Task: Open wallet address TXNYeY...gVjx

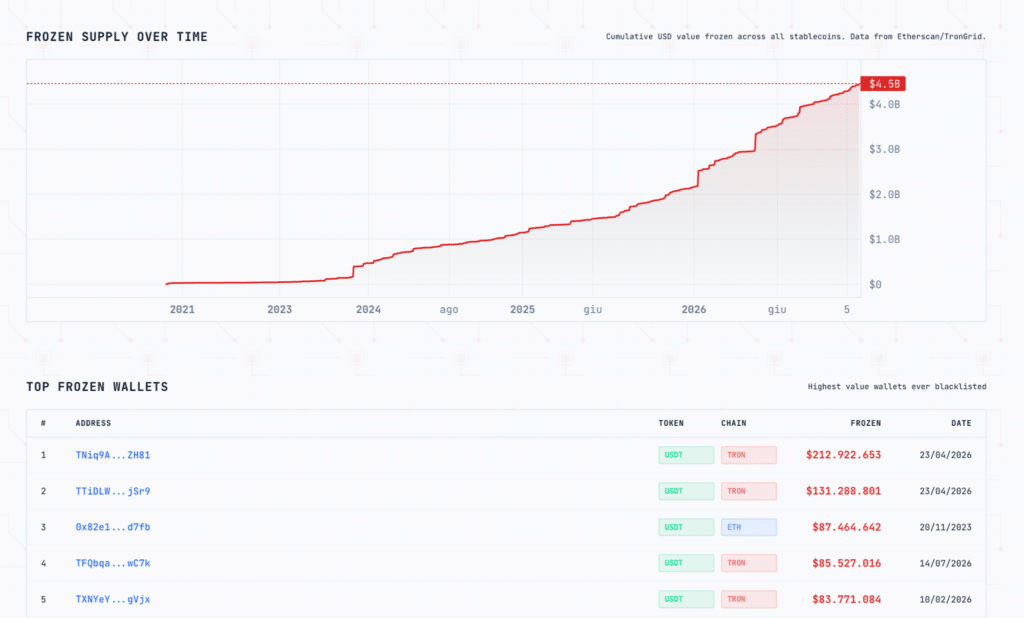Action: pyautogui.click(x=112, y=599)
